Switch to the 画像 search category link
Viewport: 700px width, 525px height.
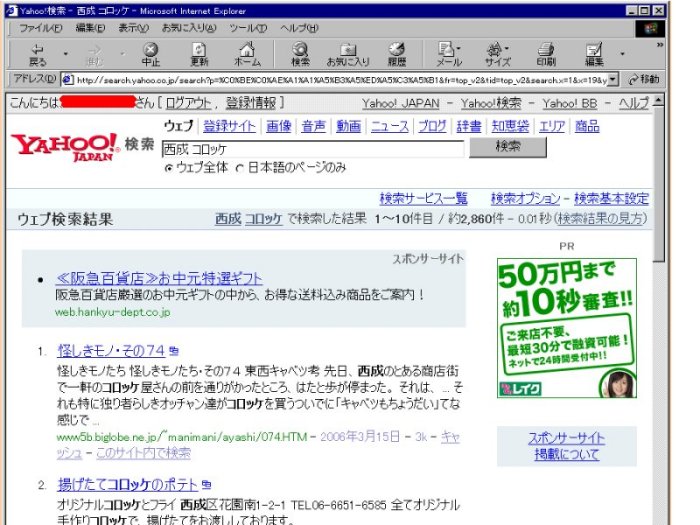(278, 126)
